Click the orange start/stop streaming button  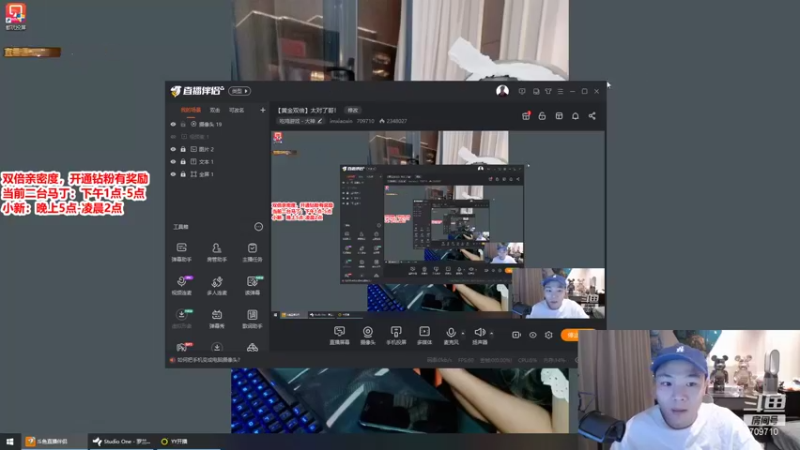571,335
